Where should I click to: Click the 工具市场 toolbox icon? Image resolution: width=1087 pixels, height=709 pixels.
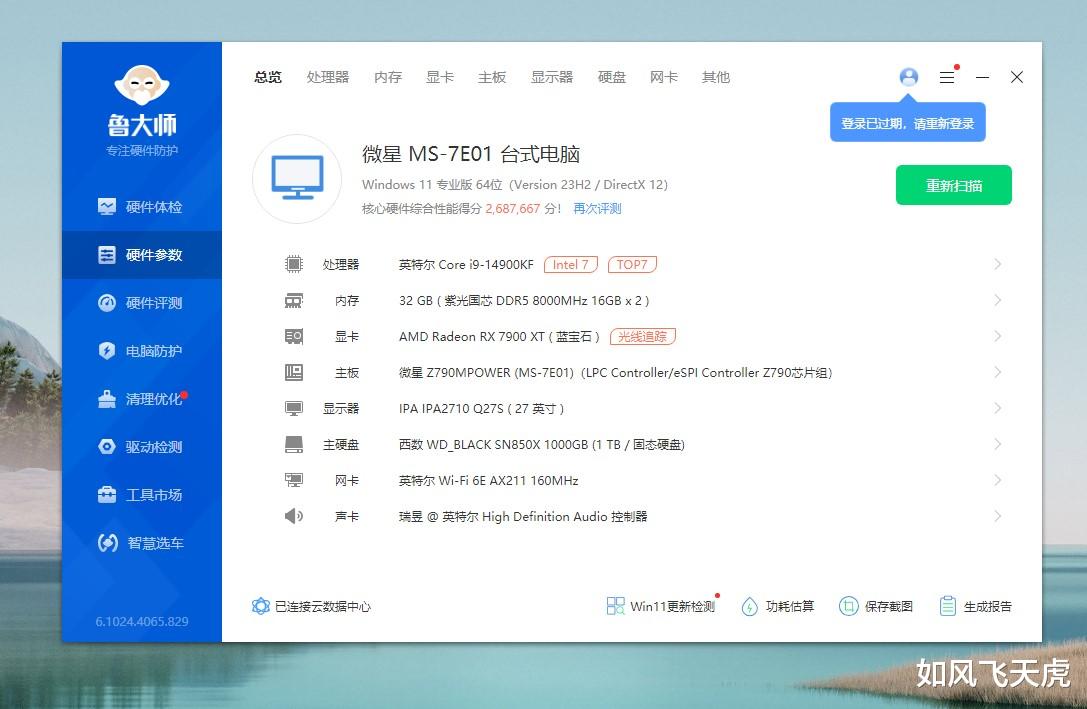coord(107,495)
